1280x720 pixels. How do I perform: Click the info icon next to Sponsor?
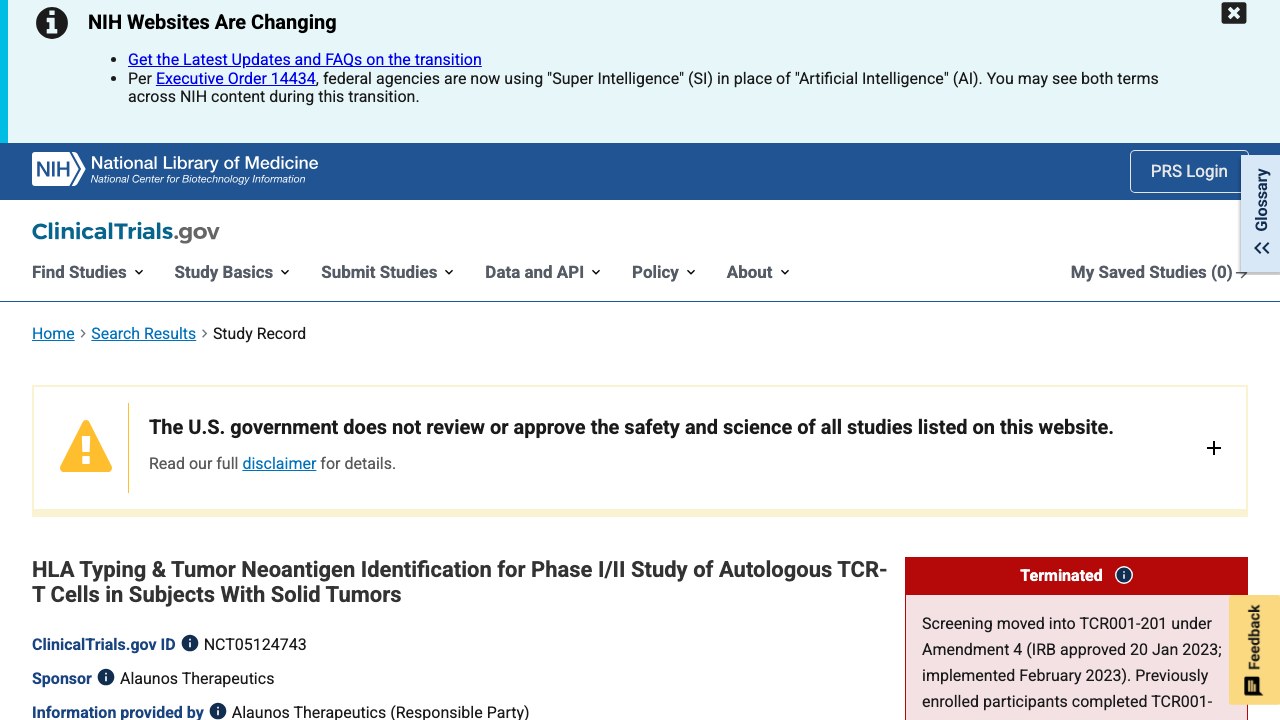[106, 678]
